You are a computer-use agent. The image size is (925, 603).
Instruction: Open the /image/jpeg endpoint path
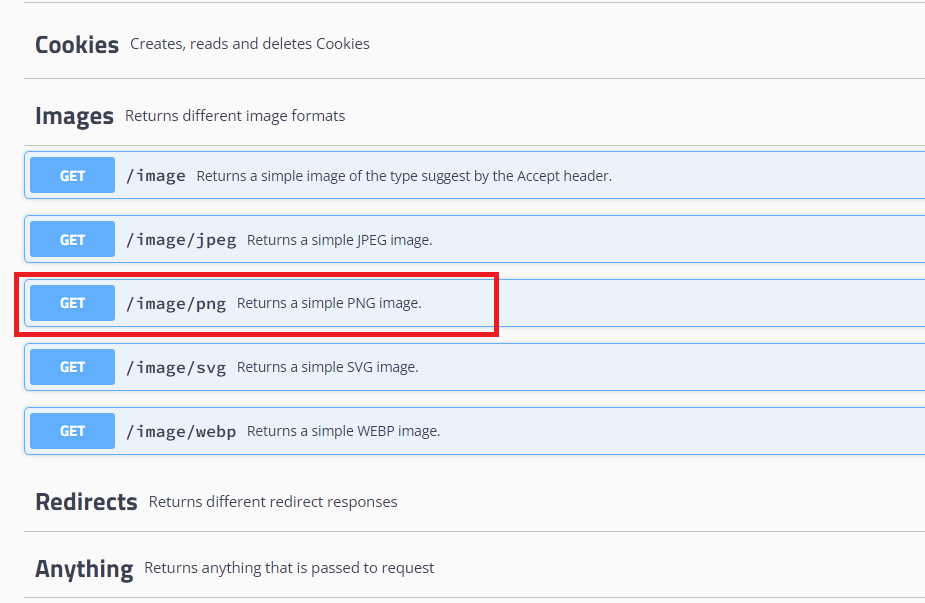point(181,240)
